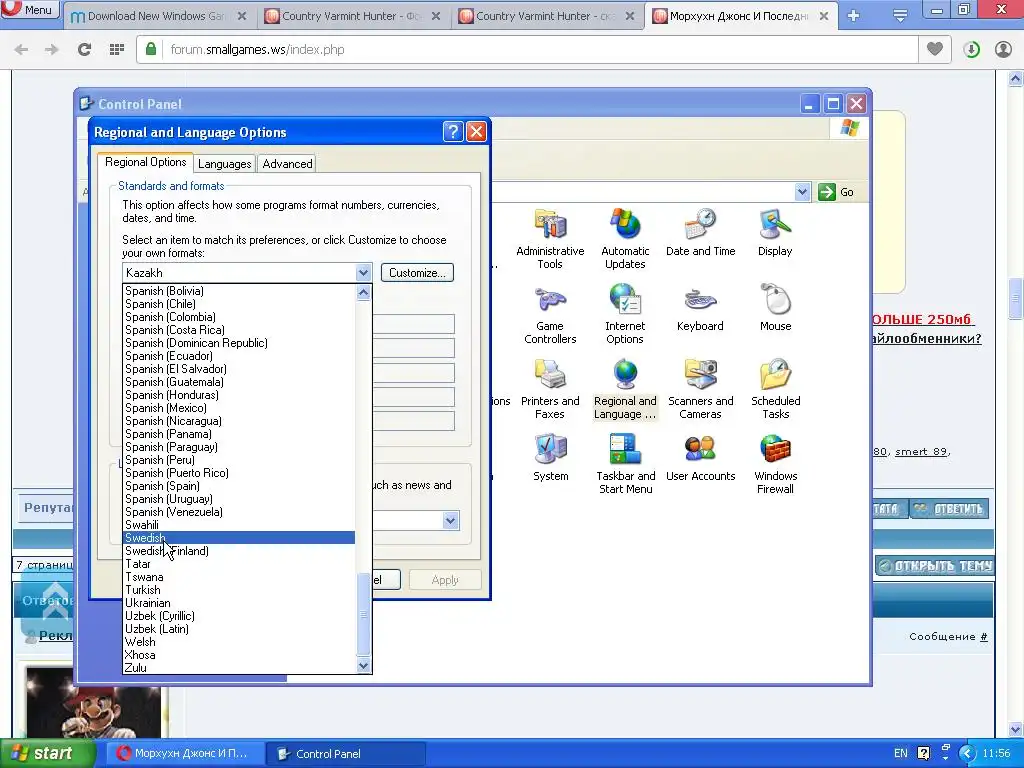Click the bookmark heart icon
This screenshot has width=1024, height=768.
coord(935,49)
